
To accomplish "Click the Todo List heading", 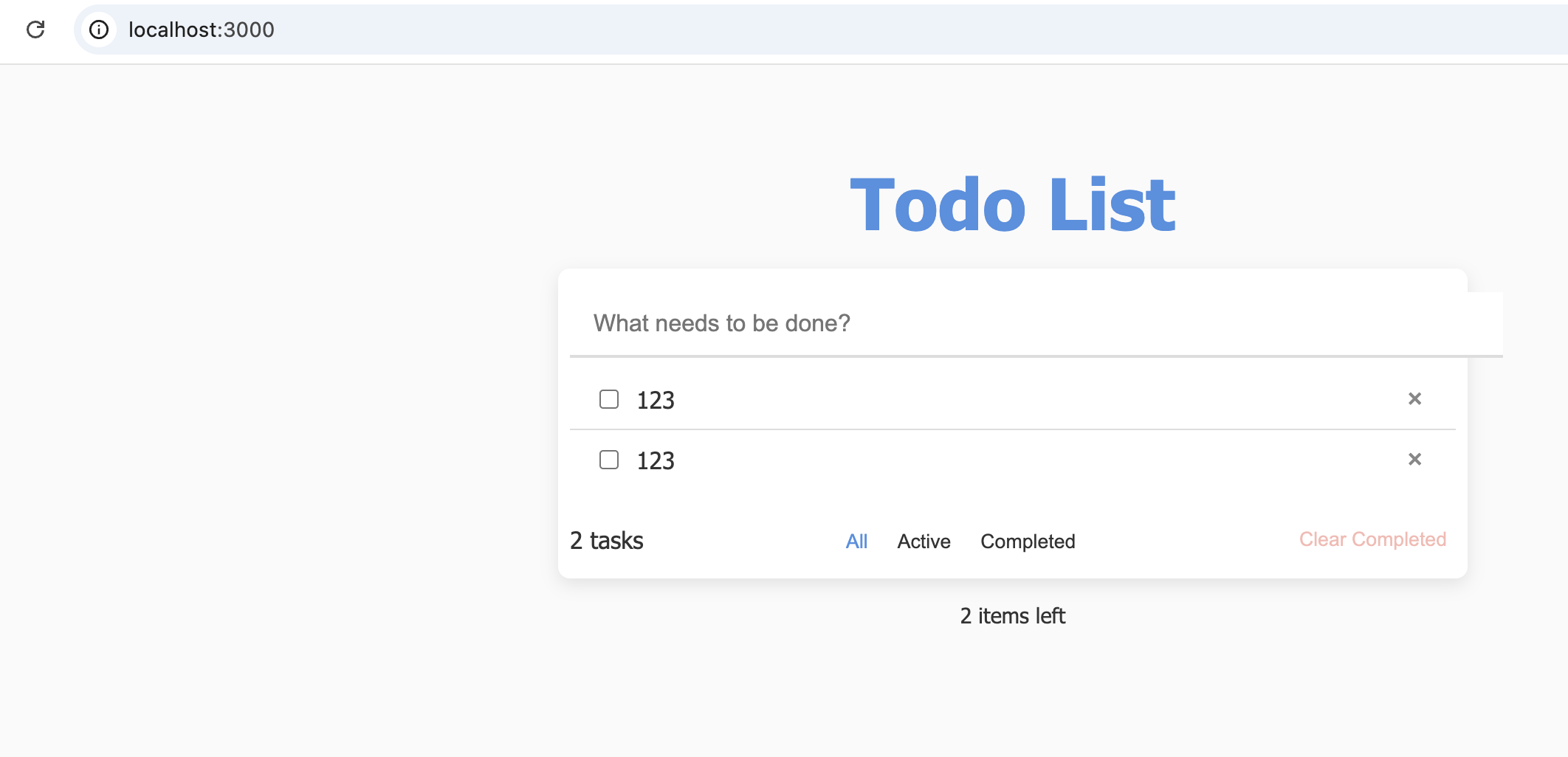I will point(1013,205).
